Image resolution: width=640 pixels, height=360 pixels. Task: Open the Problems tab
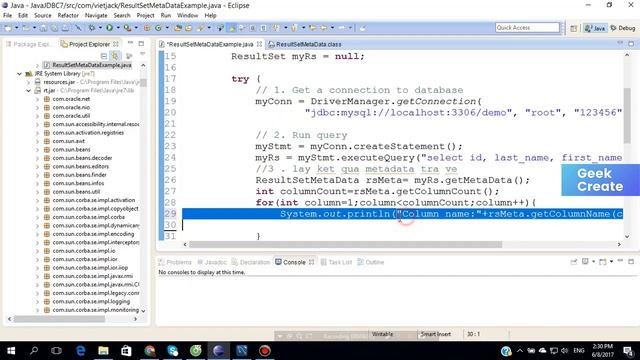[x=175, y=262]
